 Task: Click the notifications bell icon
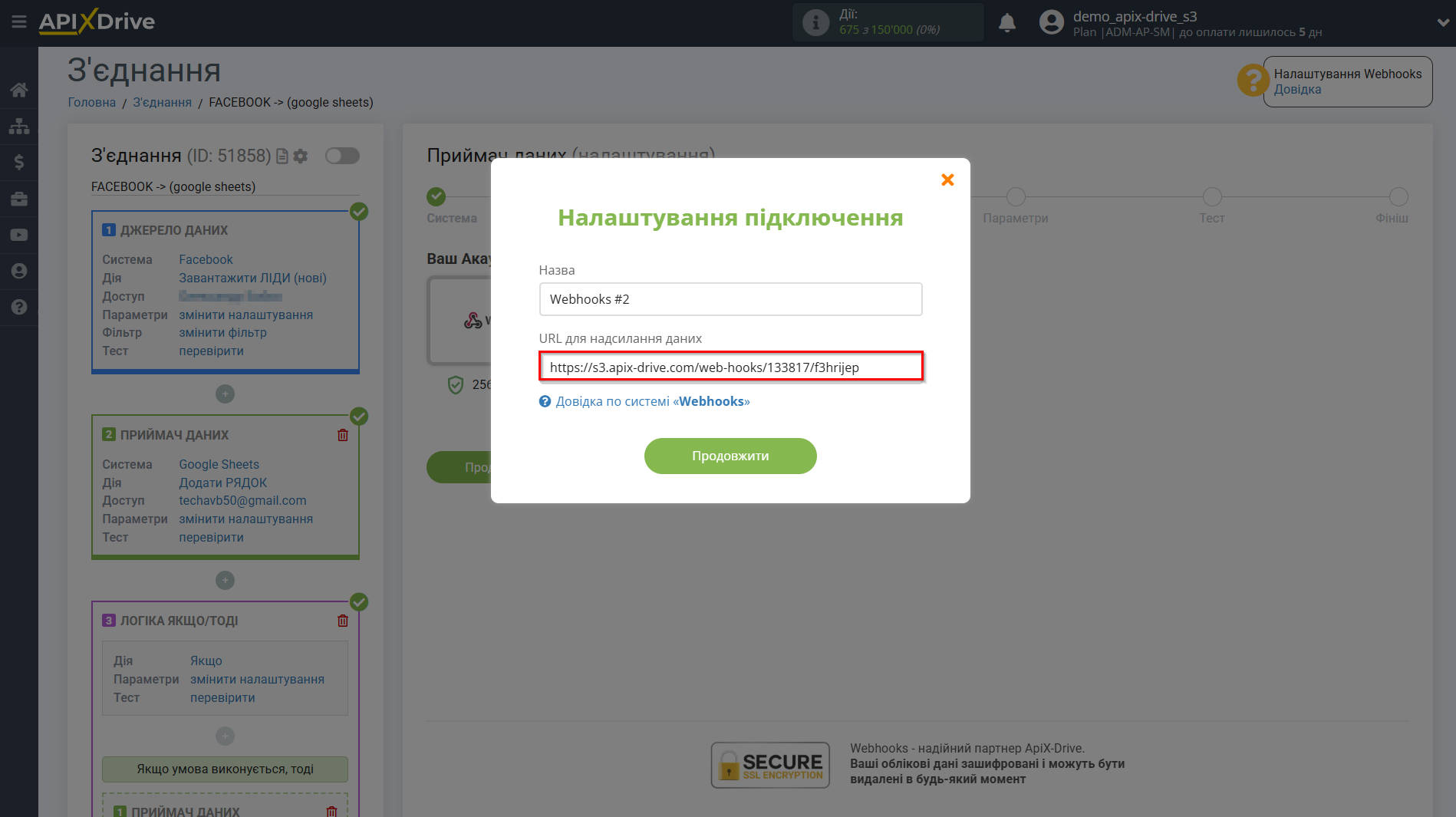[x=1007, y=23]
